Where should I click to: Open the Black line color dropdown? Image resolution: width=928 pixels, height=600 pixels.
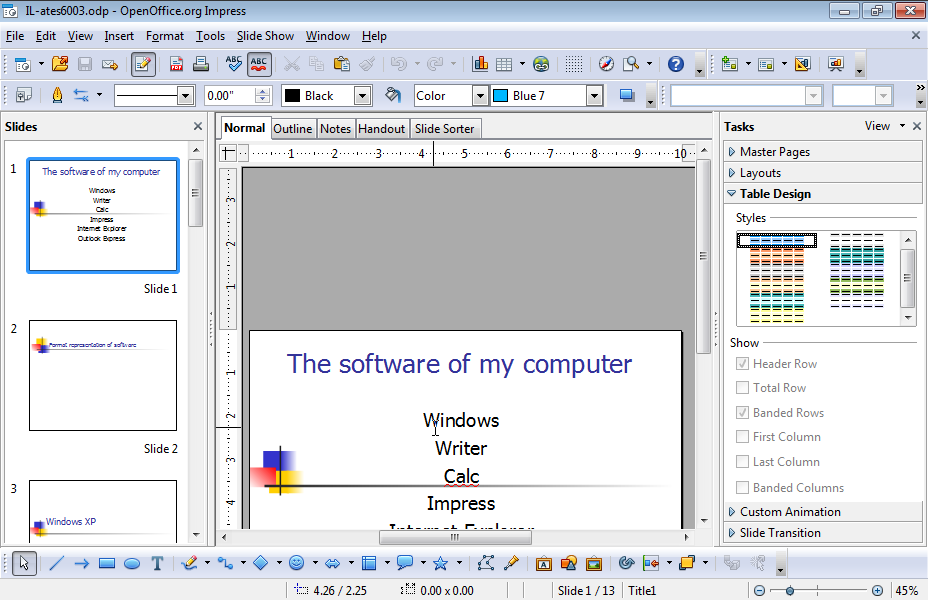click(x=362, y=95)
